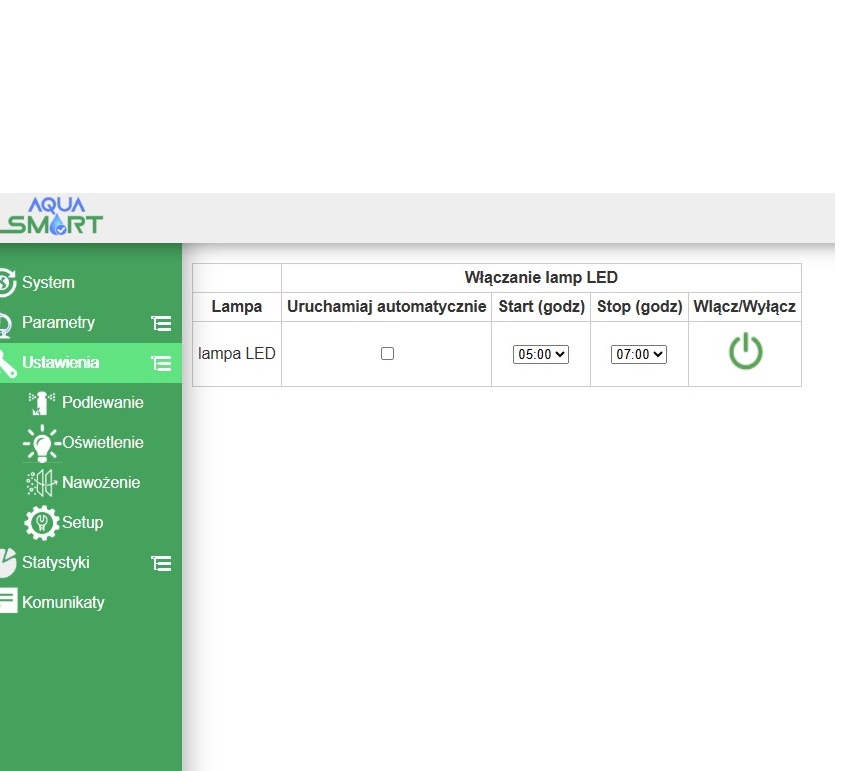This screenshot has height=771, width=854.
Task: Click the Start (godz) column header
Action: [x=541, y=307]
